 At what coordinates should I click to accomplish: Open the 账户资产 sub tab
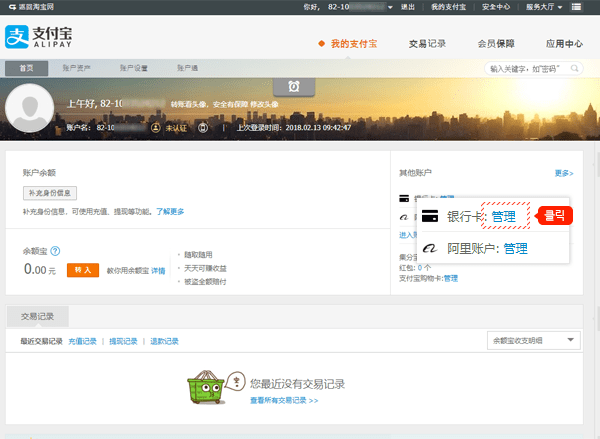pyautogui.click(x=77, y=68)
